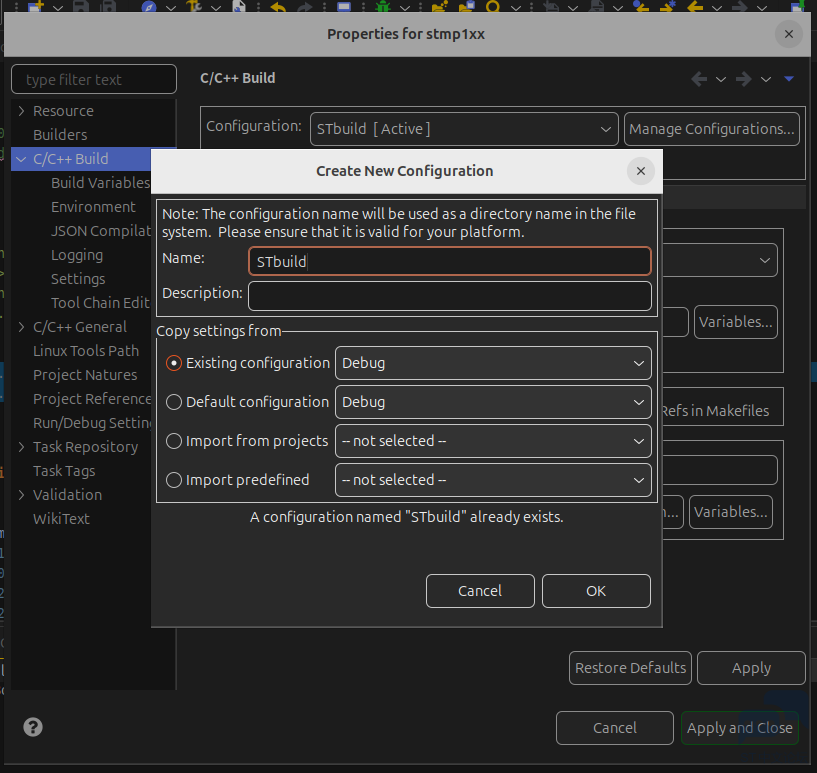Select Build Variables under C/C++ Build
817x773 pixels.
[x=101, y=183]
